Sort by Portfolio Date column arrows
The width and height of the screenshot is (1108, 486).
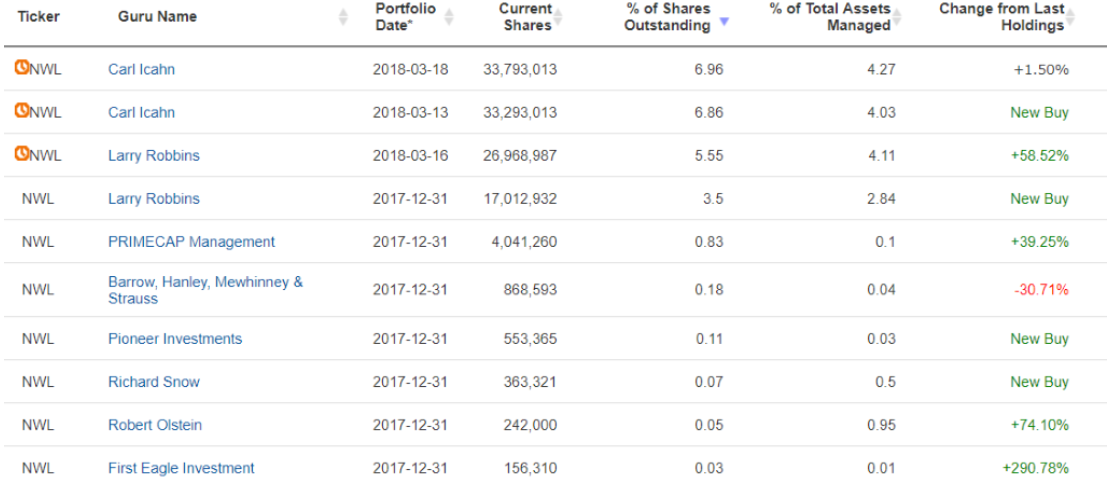(x=449, y=16)
